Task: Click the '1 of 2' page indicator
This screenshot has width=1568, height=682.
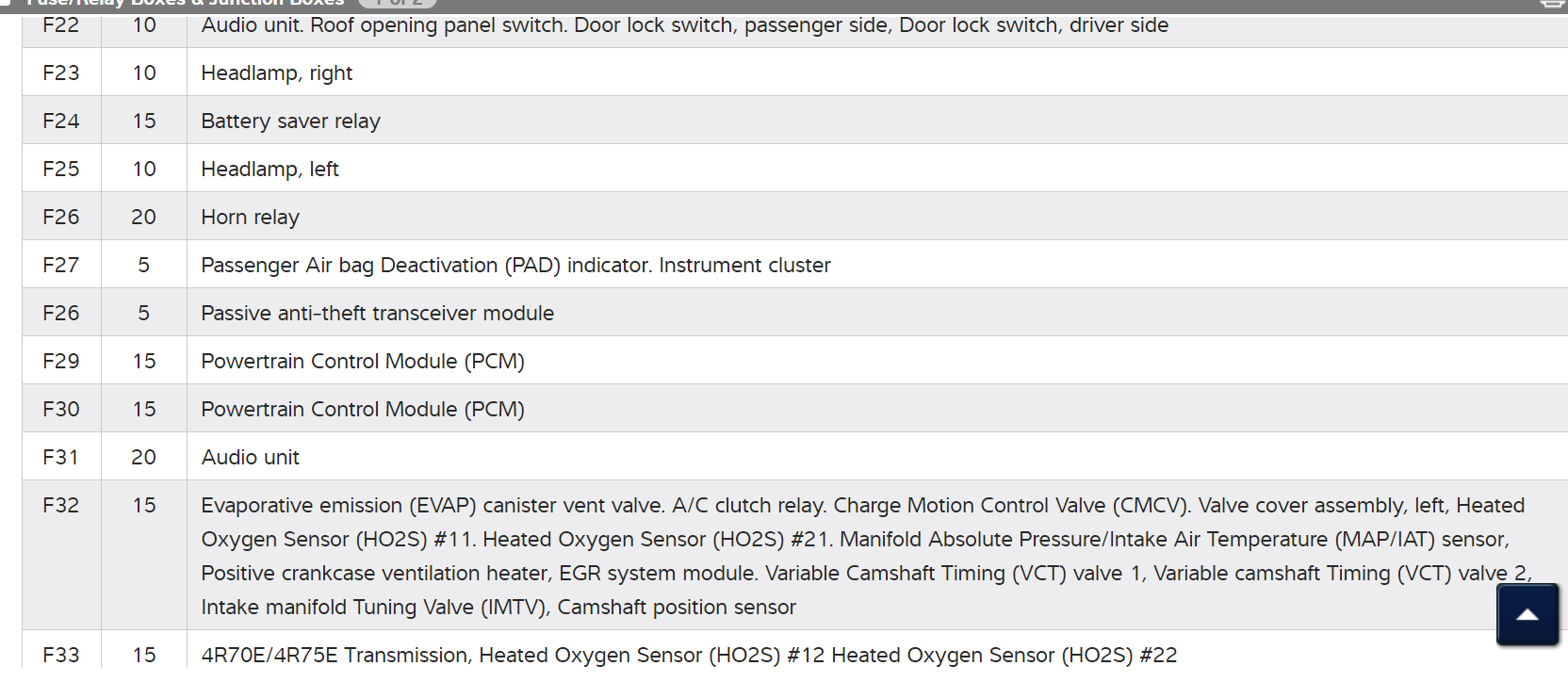Action: [398, 3]
